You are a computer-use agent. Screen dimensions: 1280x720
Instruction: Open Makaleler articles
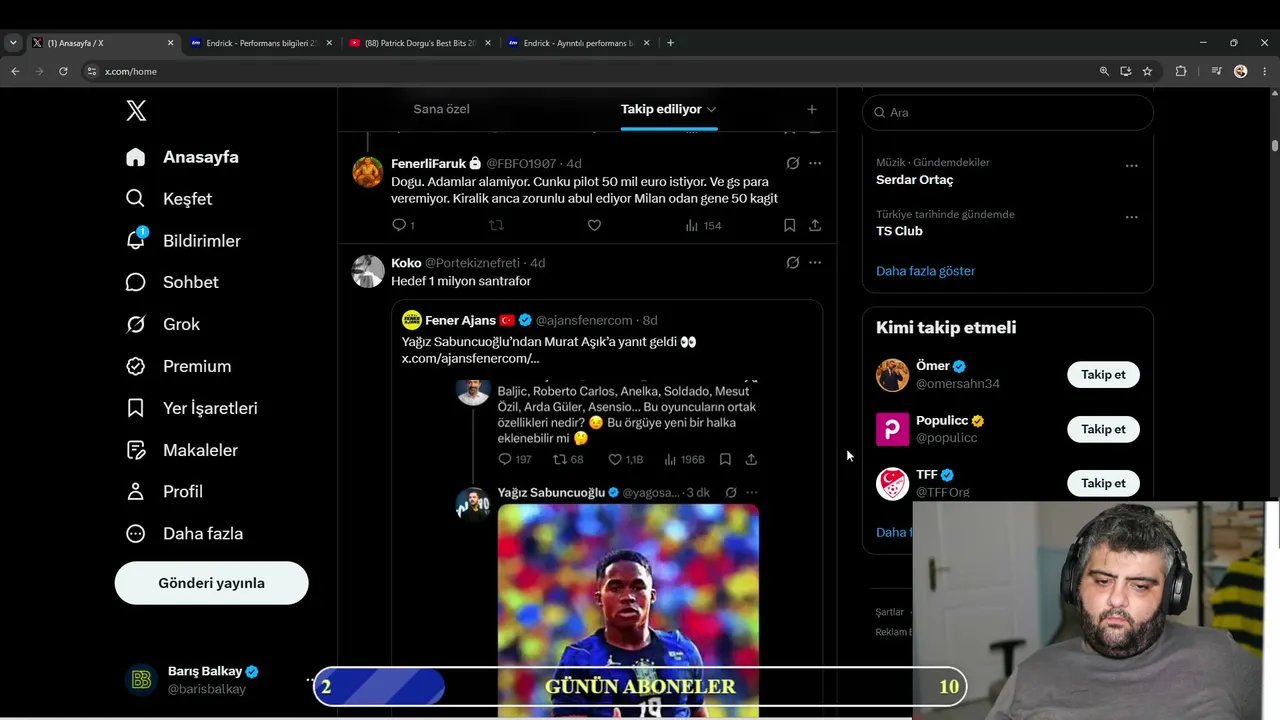click(x=181, y=450)
